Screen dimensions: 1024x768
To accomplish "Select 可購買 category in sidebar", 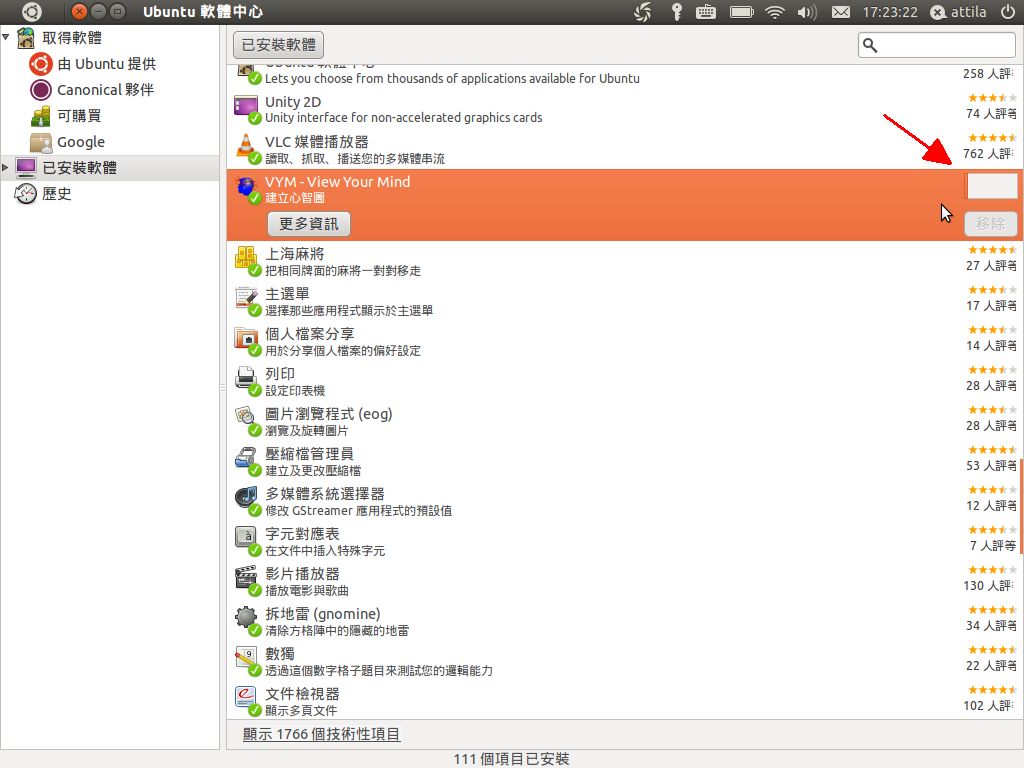I will click(79, 116).
